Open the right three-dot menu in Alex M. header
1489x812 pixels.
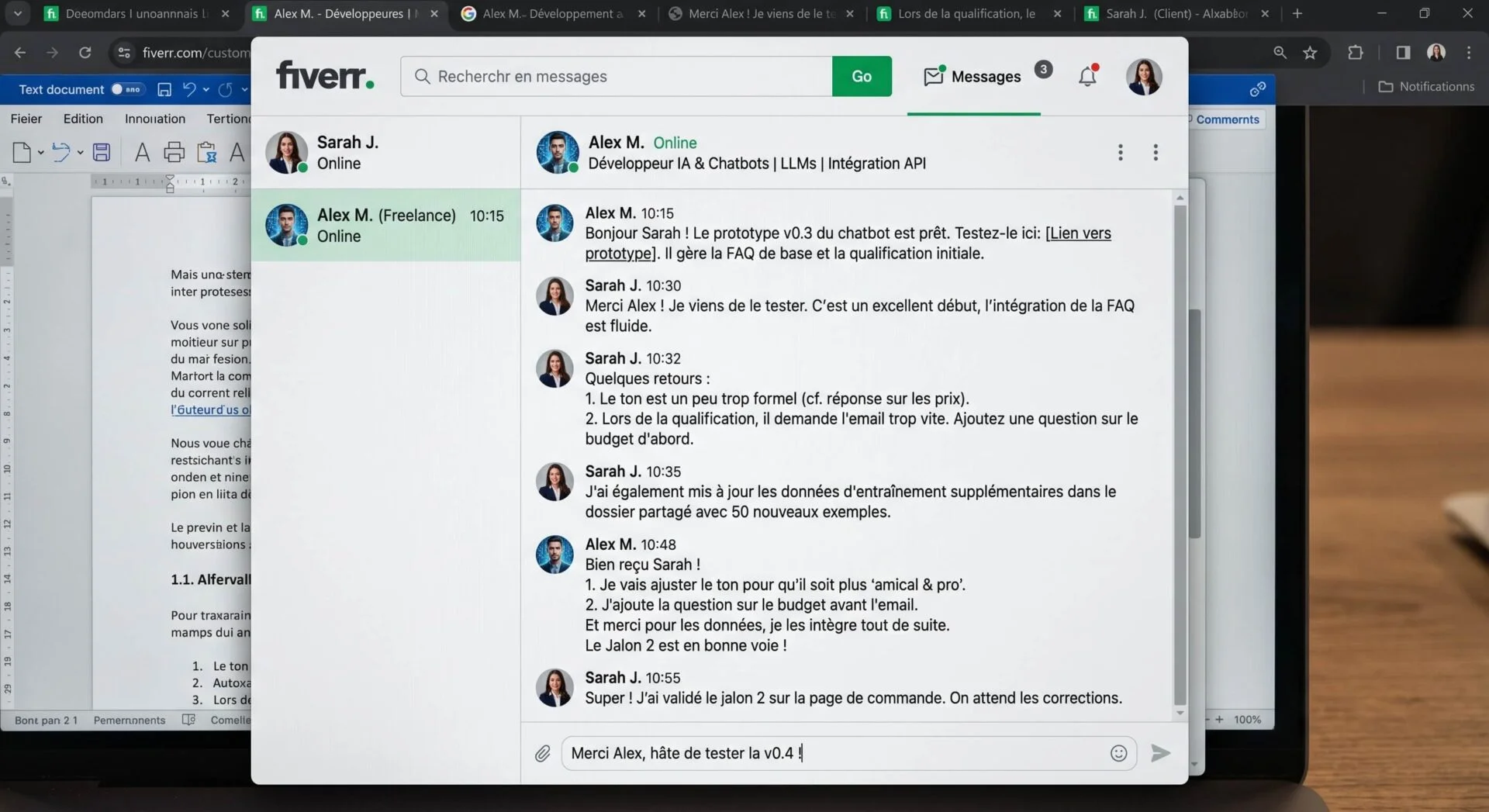[1156, 152]
